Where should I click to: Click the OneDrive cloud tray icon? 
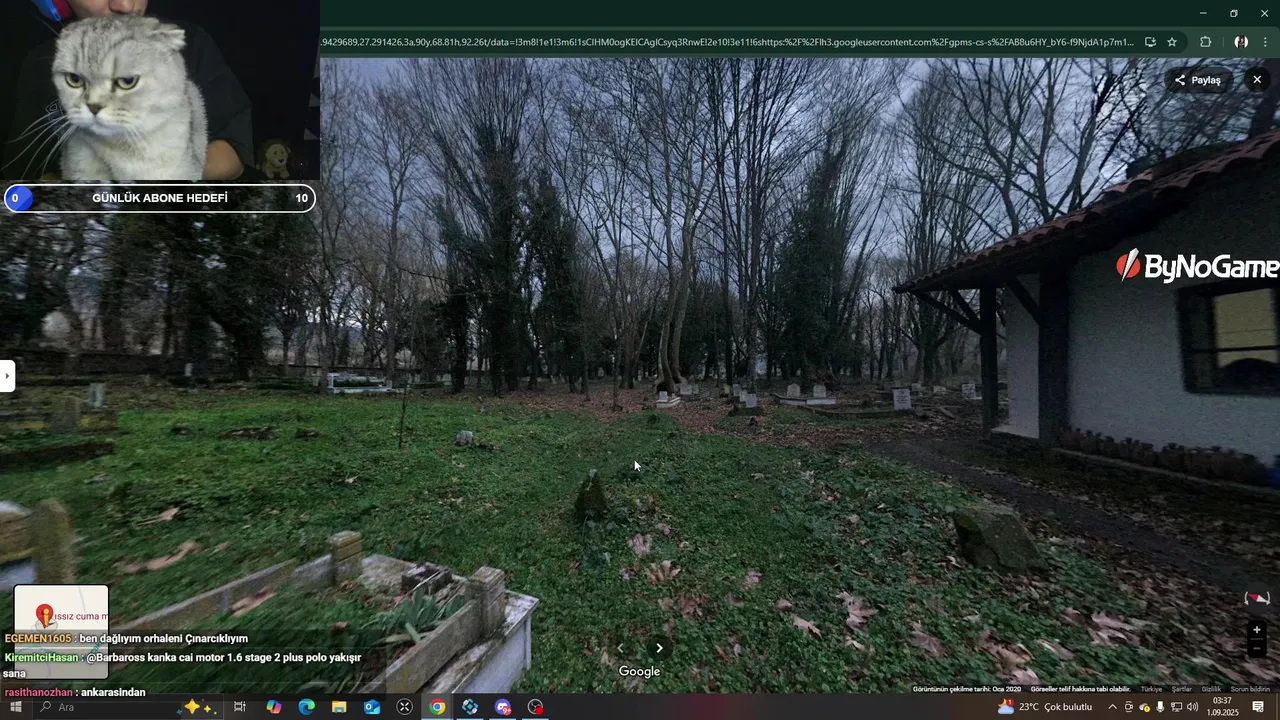click(1145, 707)
